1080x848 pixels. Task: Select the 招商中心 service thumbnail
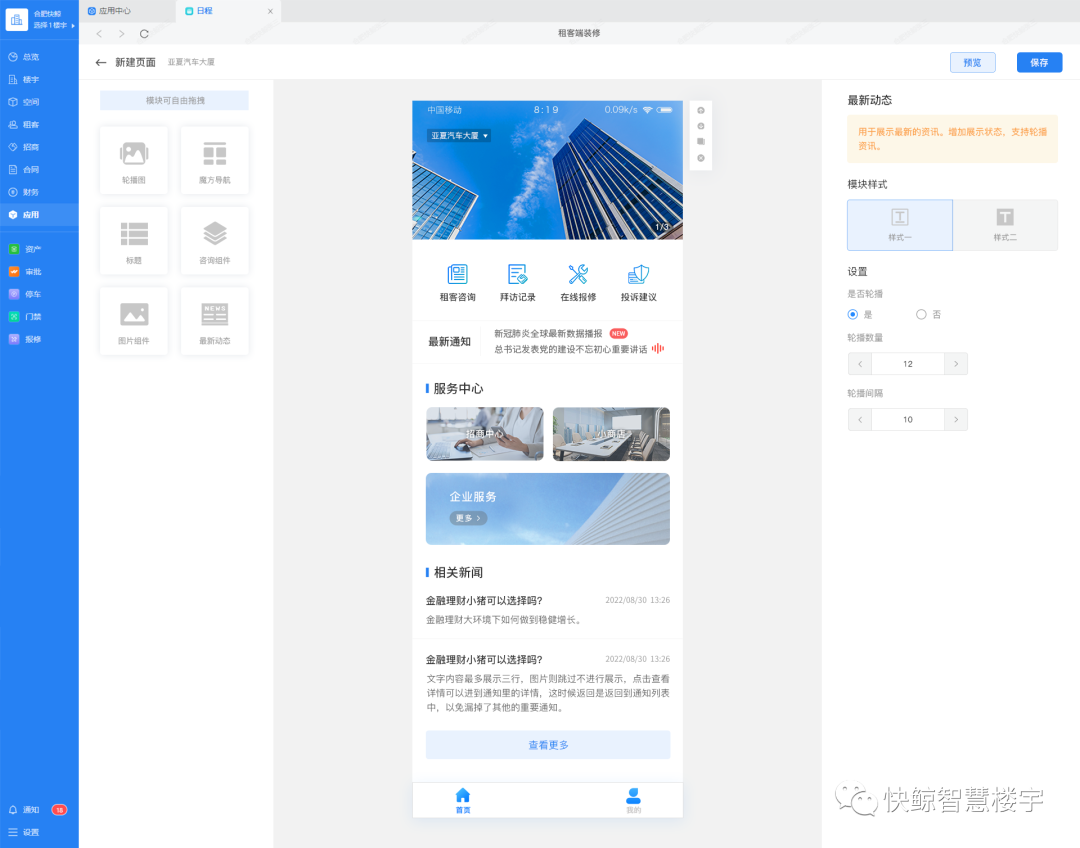point(485,434)
